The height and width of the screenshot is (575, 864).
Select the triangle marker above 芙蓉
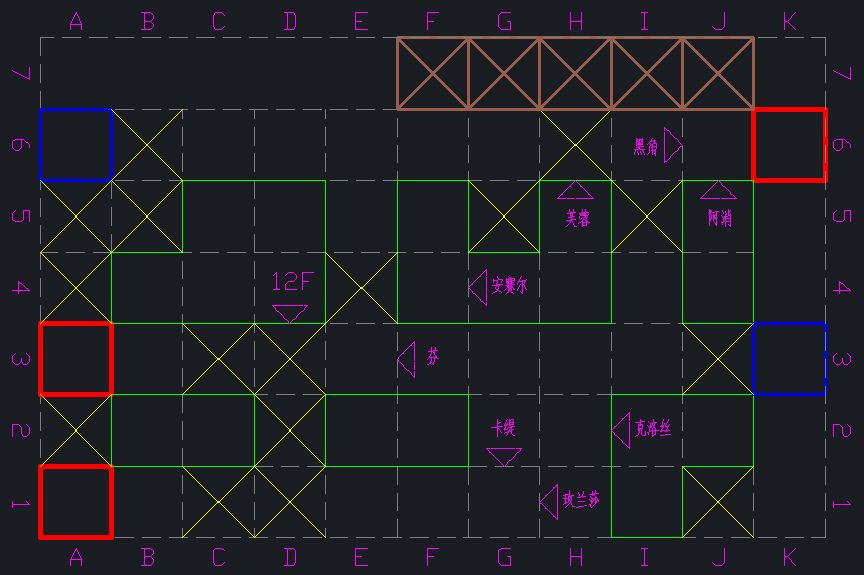click(x=575, y=191)
